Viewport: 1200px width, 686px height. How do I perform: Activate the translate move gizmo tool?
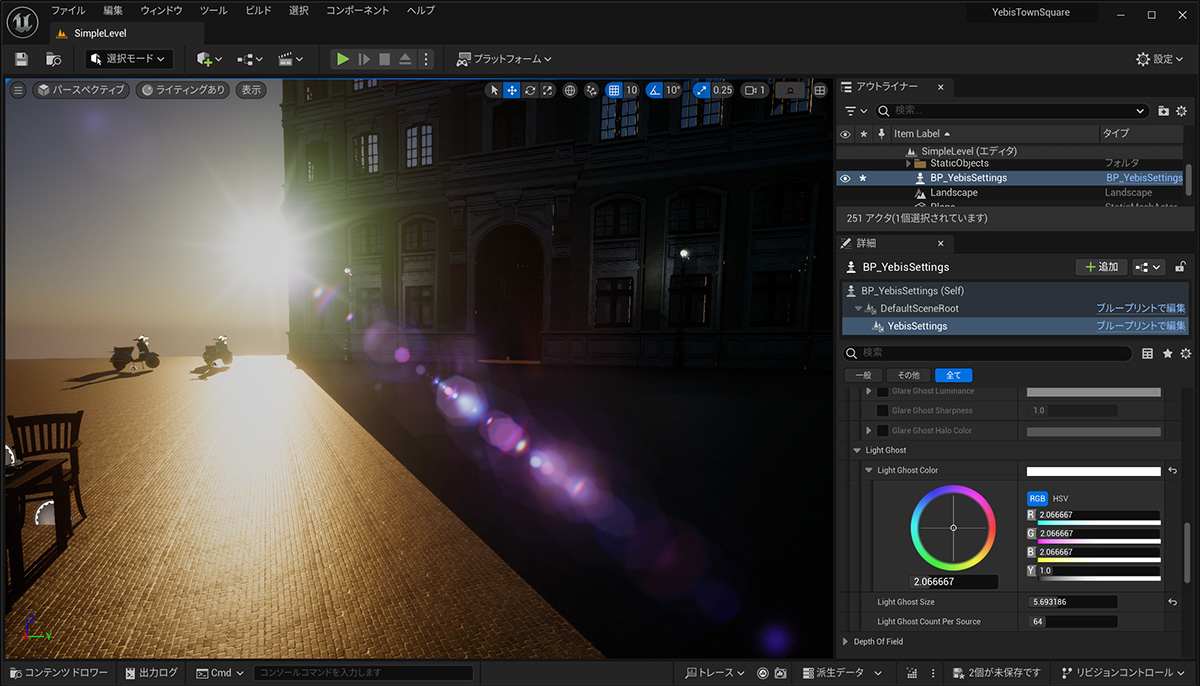[512, 90]
